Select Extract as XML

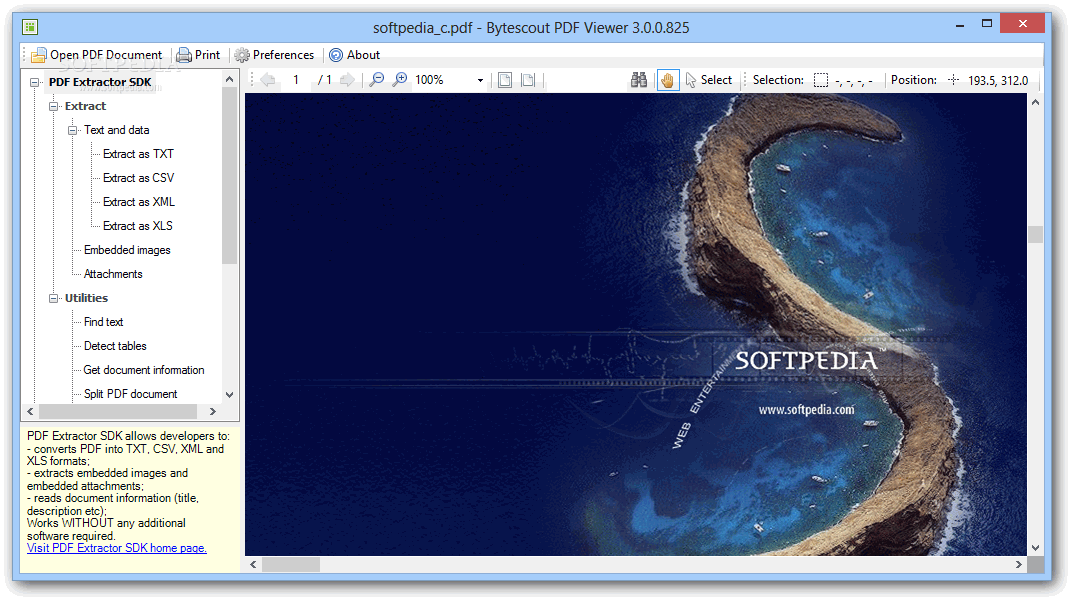[139, 202]
